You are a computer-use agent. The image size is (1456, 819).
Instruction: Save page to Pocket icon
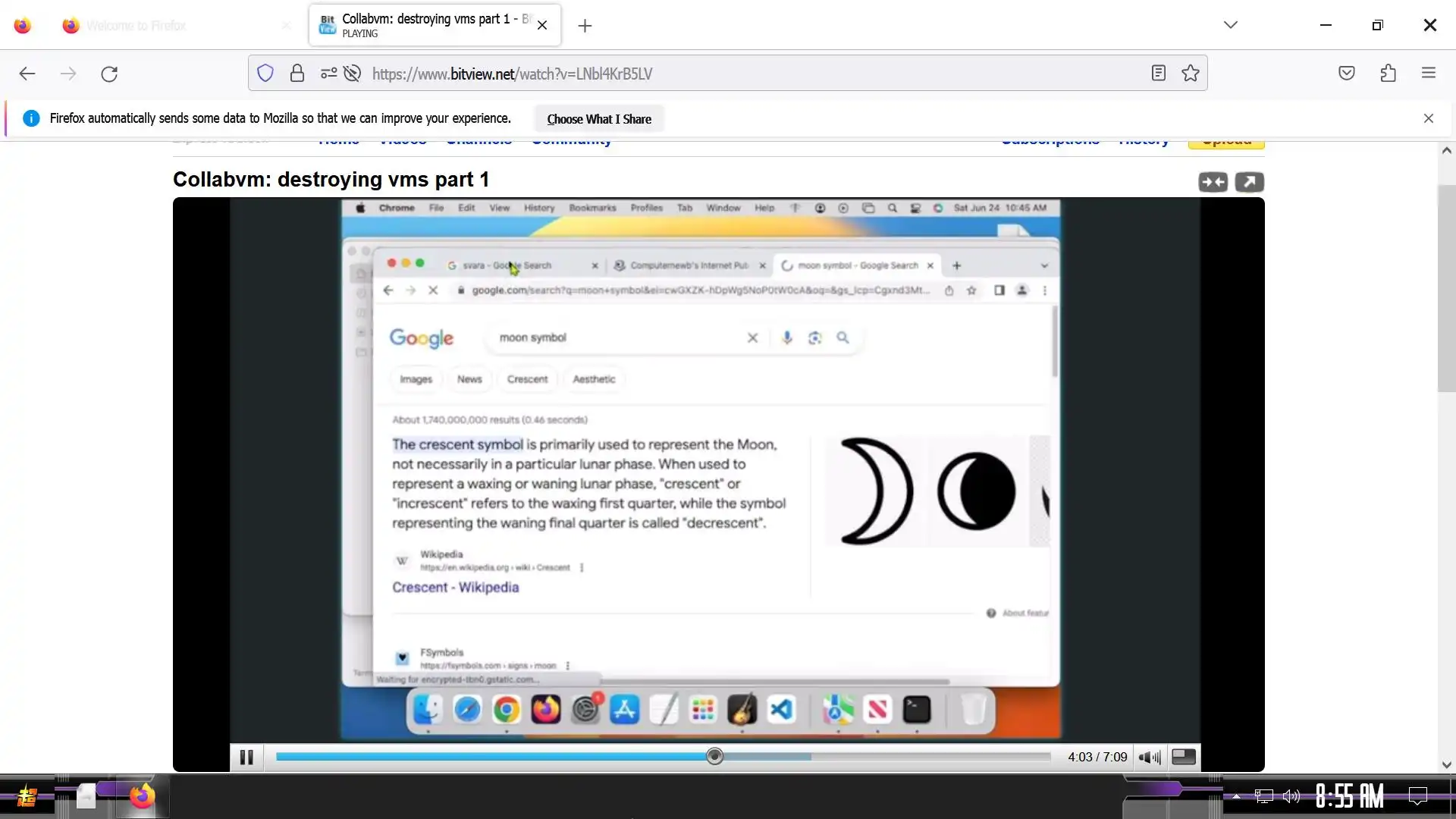tap(1347, 74)
